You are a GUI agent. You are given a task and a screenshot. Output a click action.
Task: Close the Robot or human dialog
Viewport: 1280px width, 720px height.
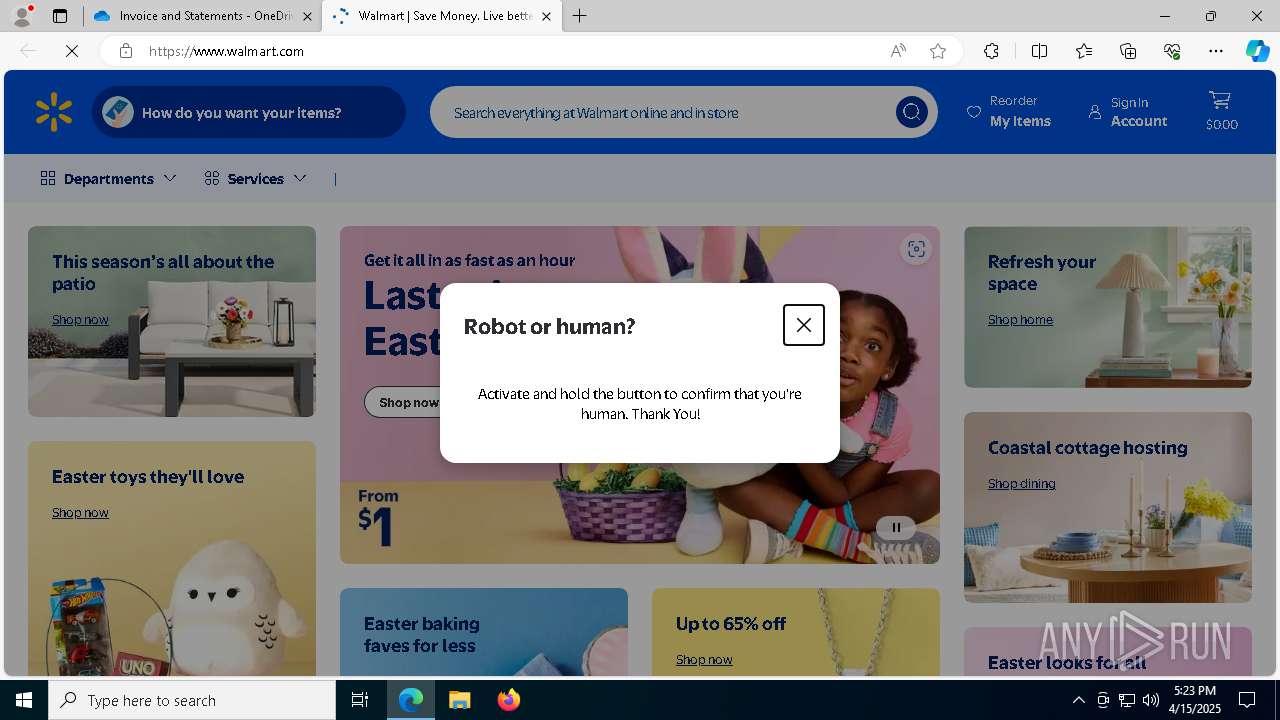coord(803,325)
